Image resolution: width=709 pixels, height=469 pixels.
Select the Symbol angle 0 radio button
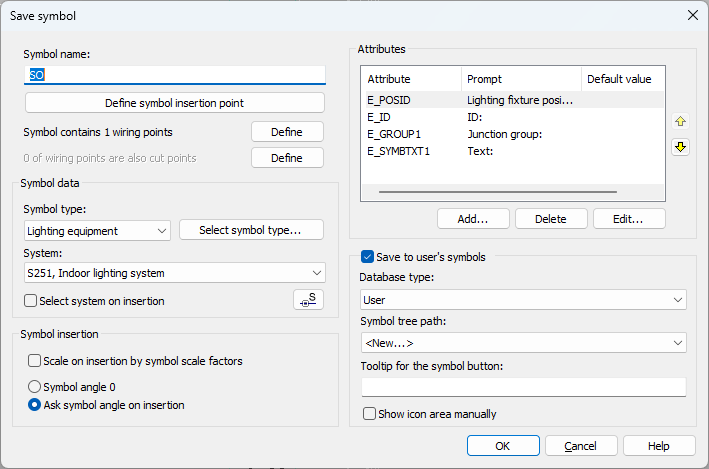36,387
